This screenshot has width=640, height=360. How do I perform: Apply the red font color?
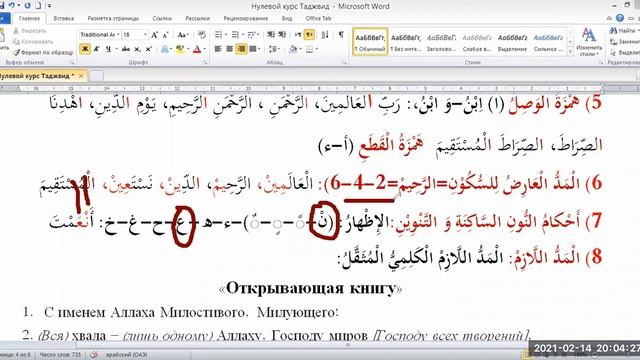pyautogui.click(x=197, y=49)
